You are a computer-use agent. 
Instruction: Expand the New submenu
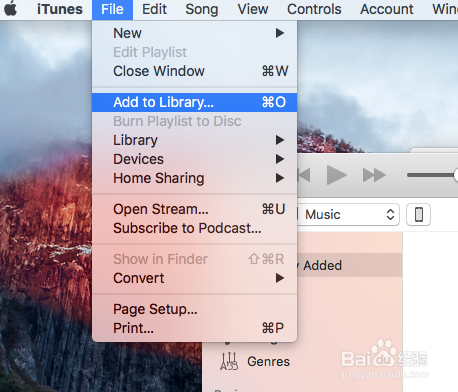(194, 33)
